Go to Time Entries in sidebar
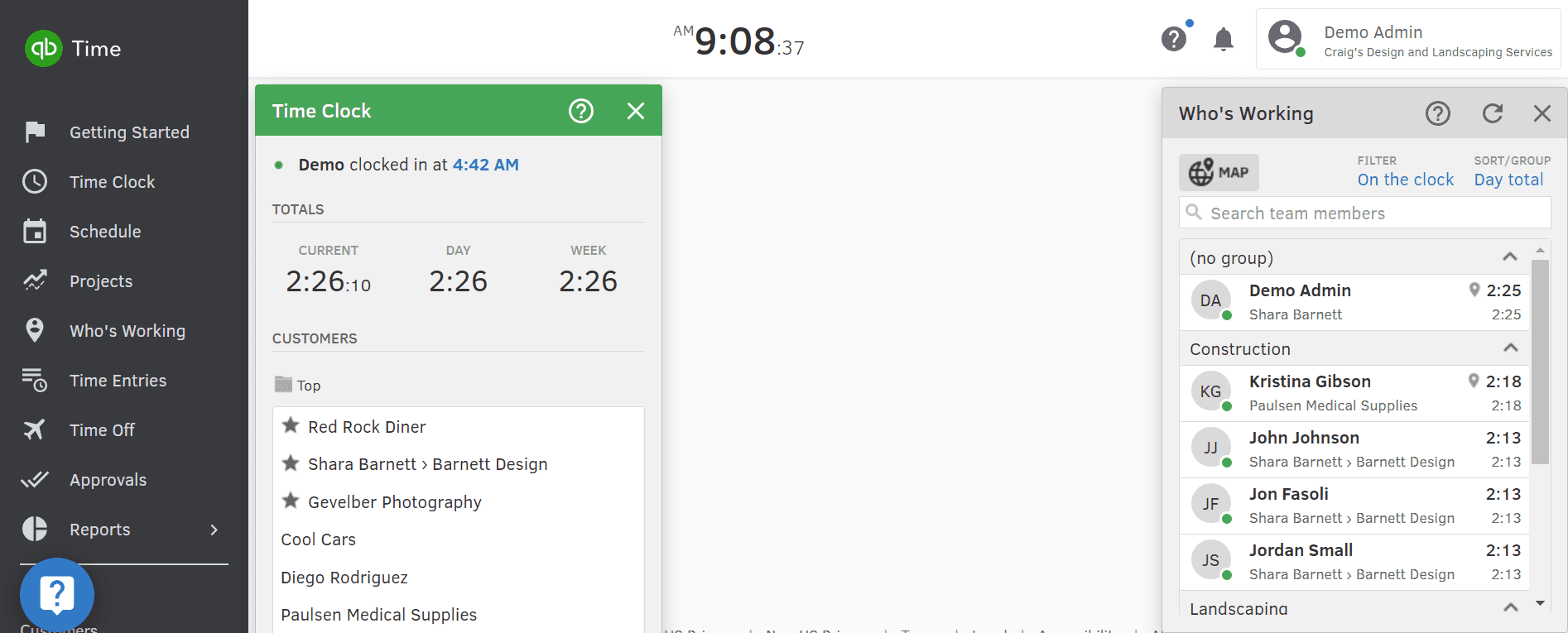 point(118,381)
